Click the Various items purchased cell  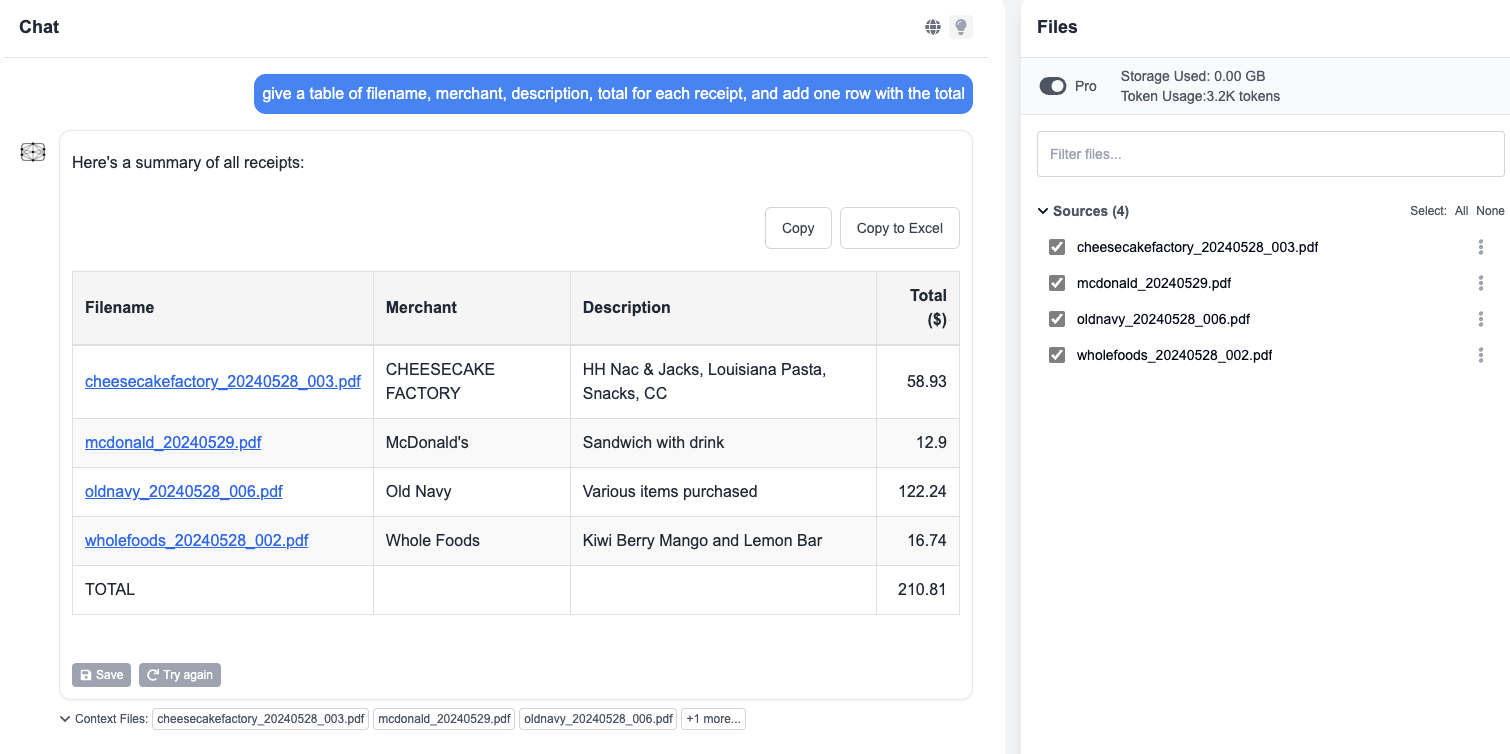[x=723, y=491]
